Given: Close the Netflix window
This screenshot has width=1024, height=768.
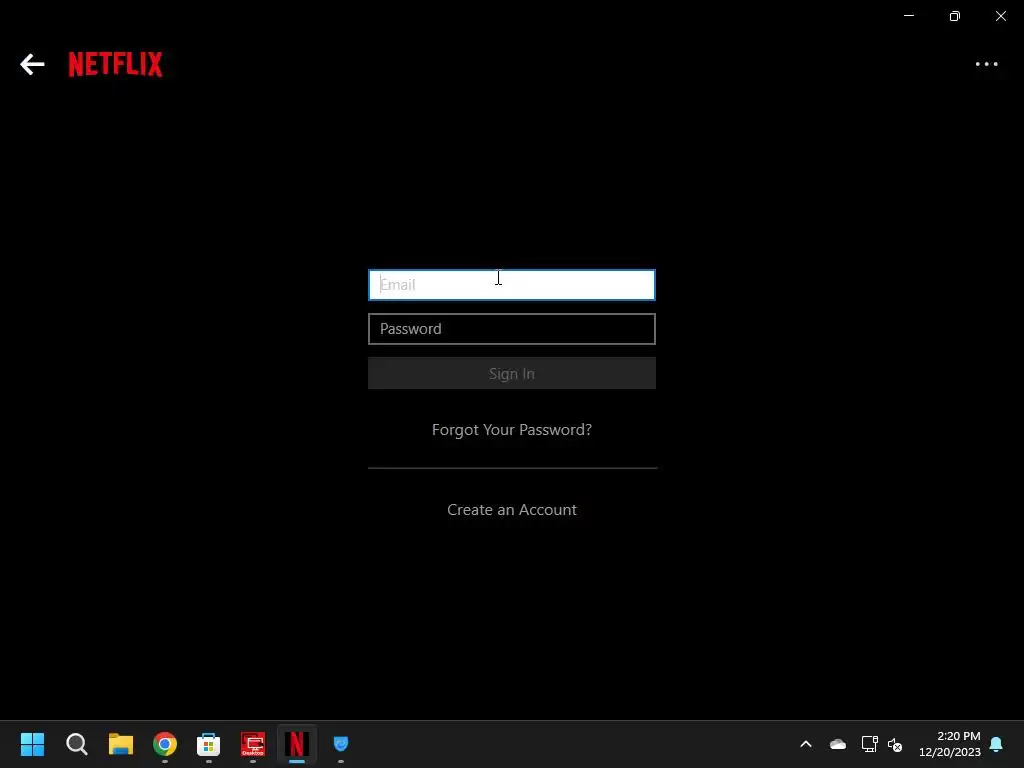Looking at the screenshot, I should tap(1000, 16).
